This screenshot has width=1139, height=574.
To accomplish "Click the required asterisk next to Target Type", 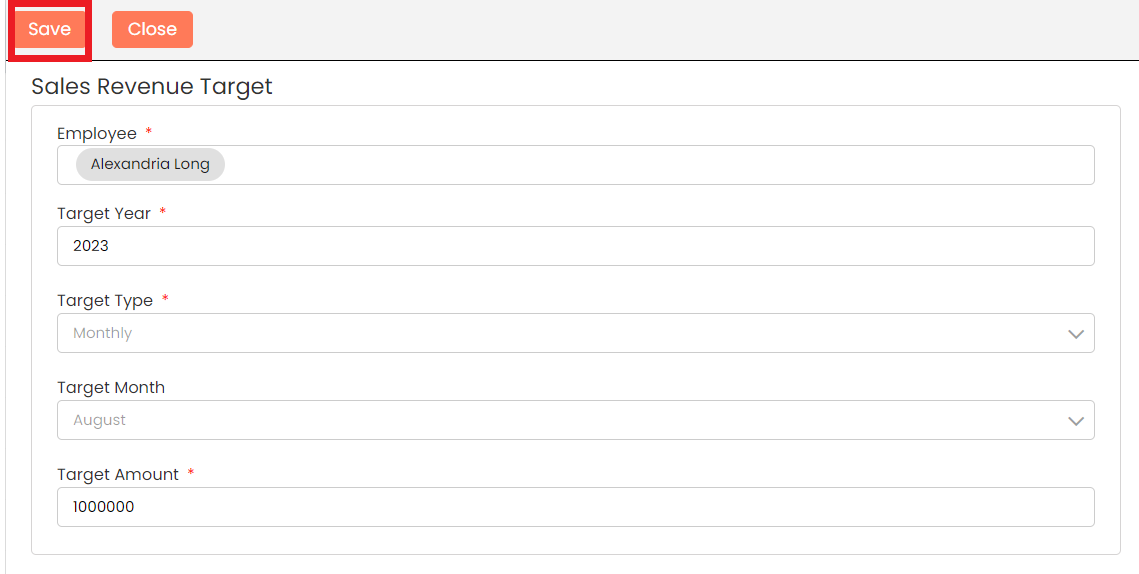I will (x=165, y=299).
